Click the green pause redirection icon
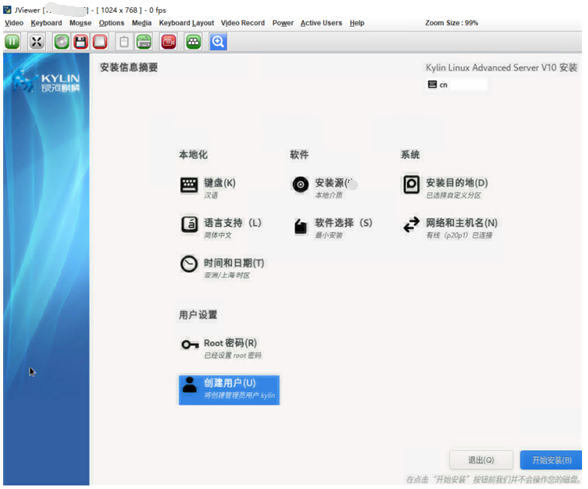588x489 pixels. pos(12,42)
